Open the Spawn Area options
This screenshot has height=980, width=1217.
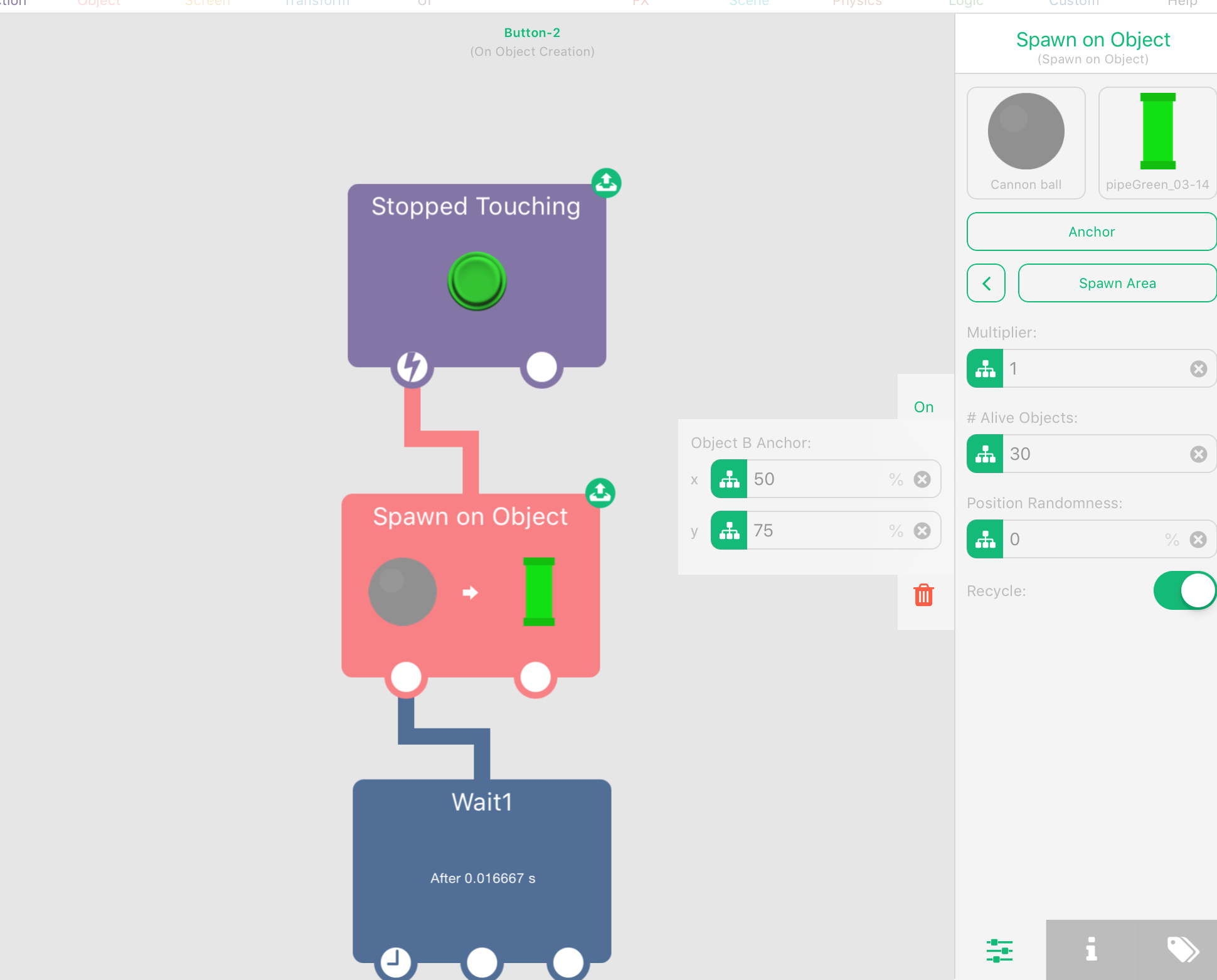coord(1117,284)
